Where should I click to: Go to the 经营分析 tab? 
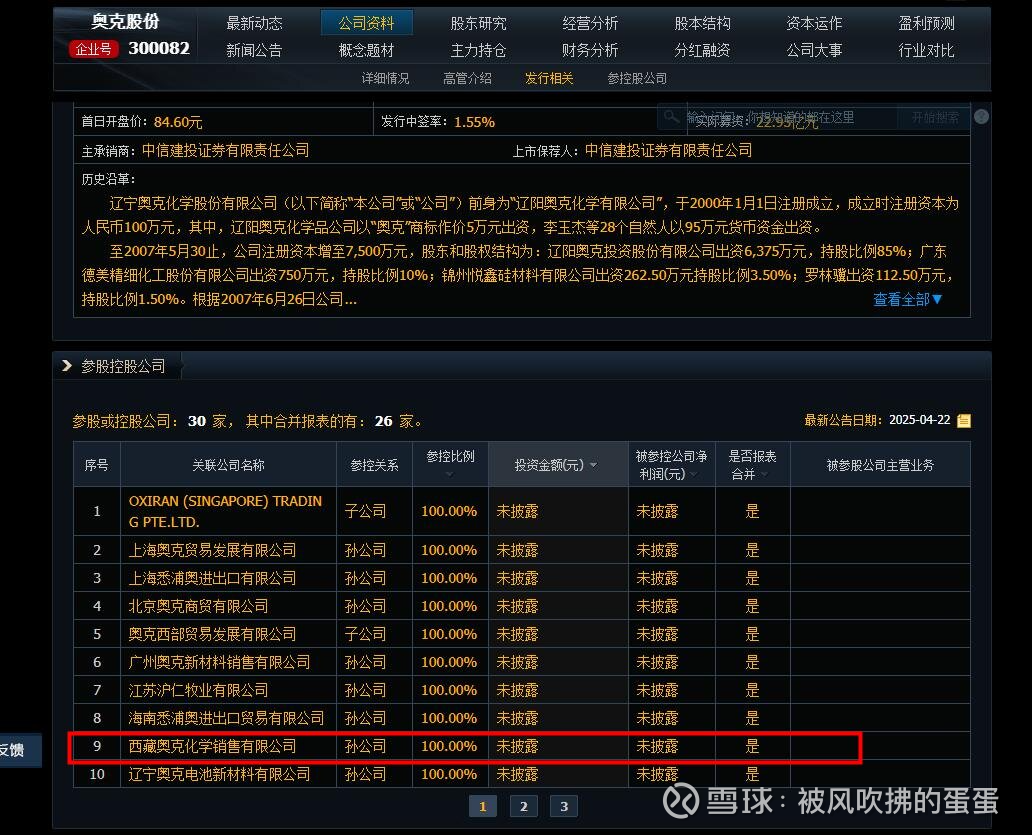click(590, 23)
